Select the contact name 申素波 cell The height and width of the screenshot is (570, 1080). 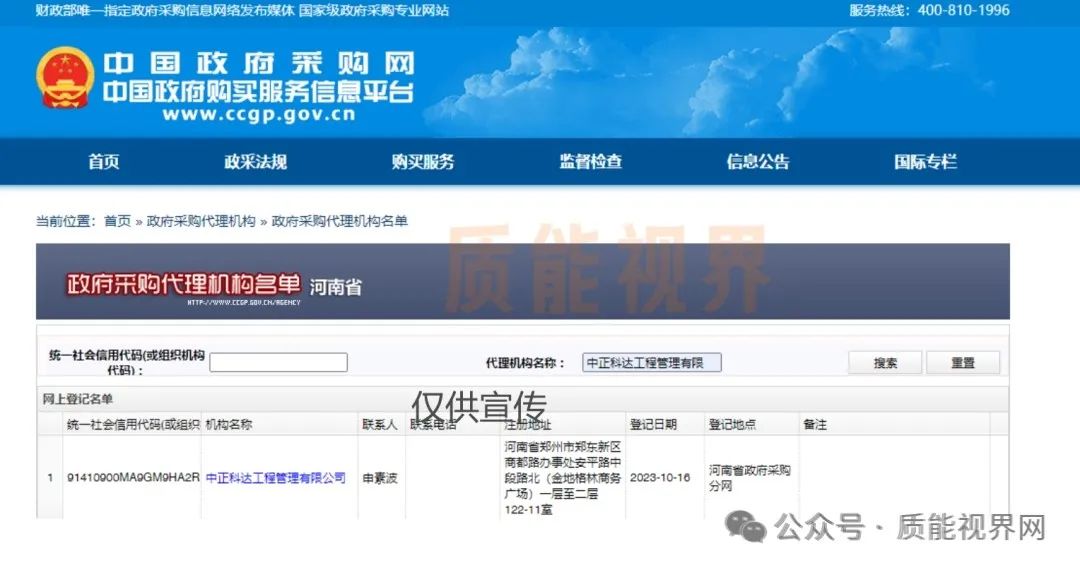coord(380,478)
